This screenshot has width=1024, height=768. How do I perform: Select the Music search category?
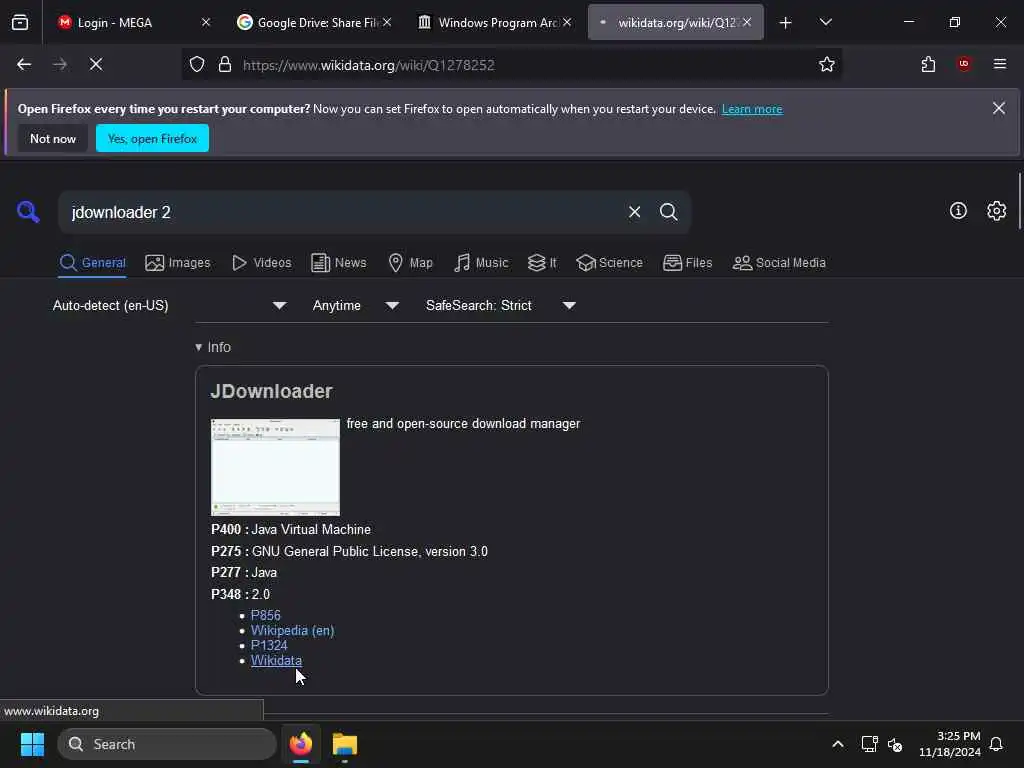[481, 263]
